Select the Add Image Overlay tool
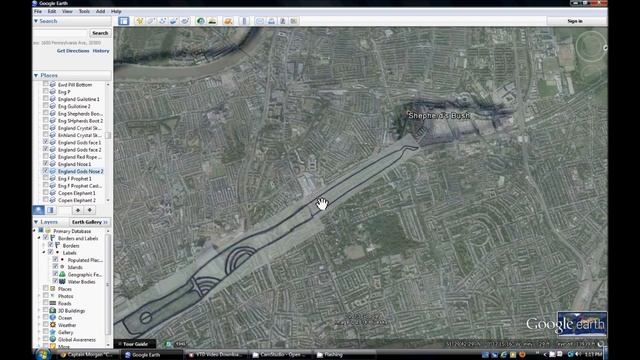Viewport: 640px width, 360px height. 173,21
